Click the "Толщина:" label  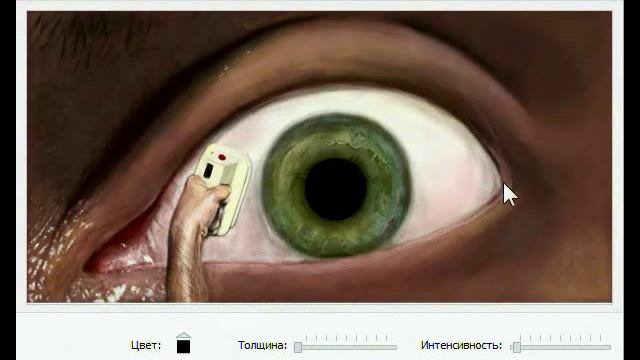[x=262, y=345]
